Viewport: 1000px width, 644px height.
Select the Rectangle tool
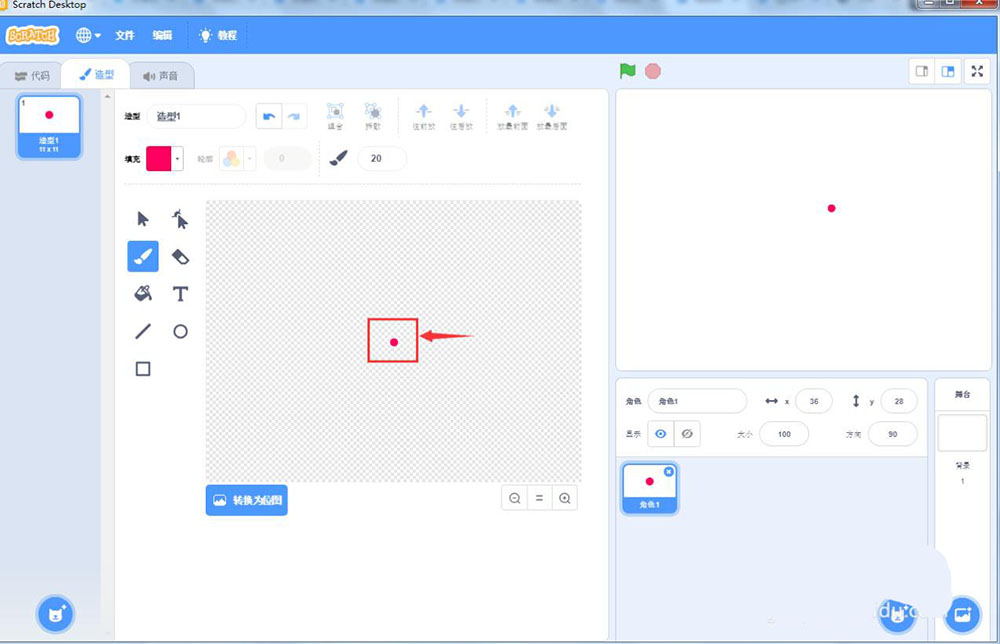143,369
